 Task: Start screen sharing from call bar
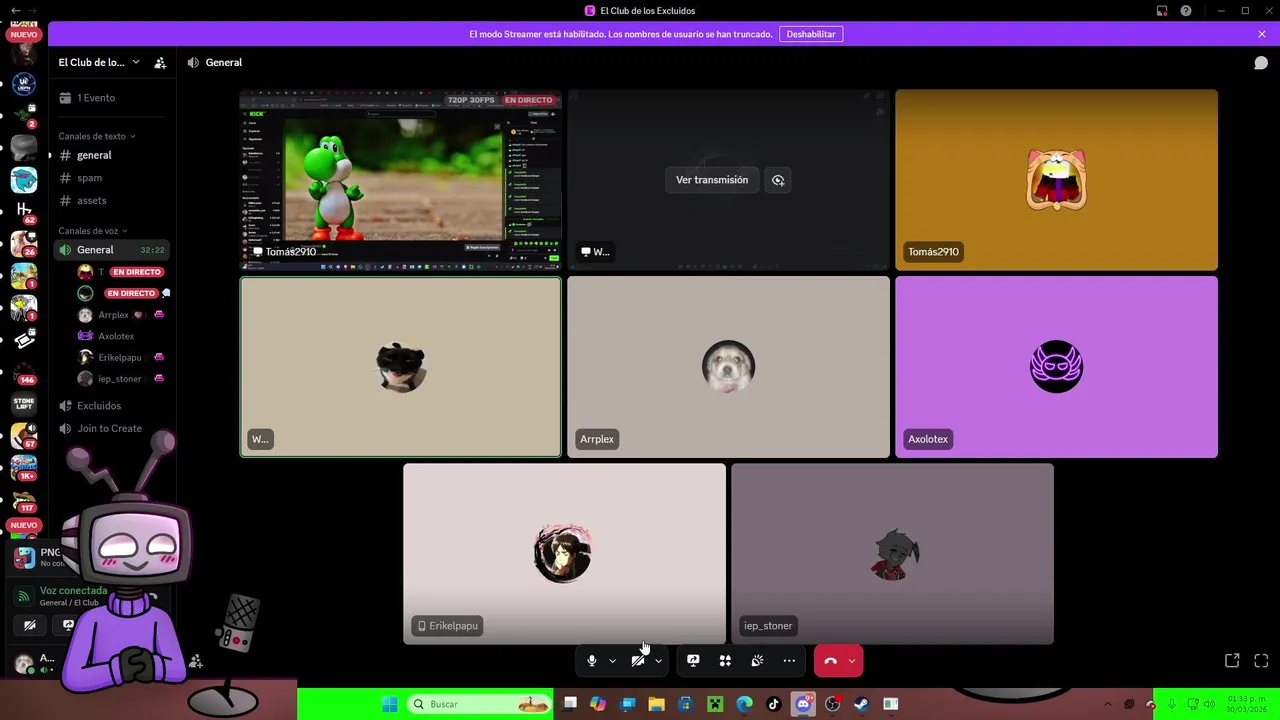(693, 661)
